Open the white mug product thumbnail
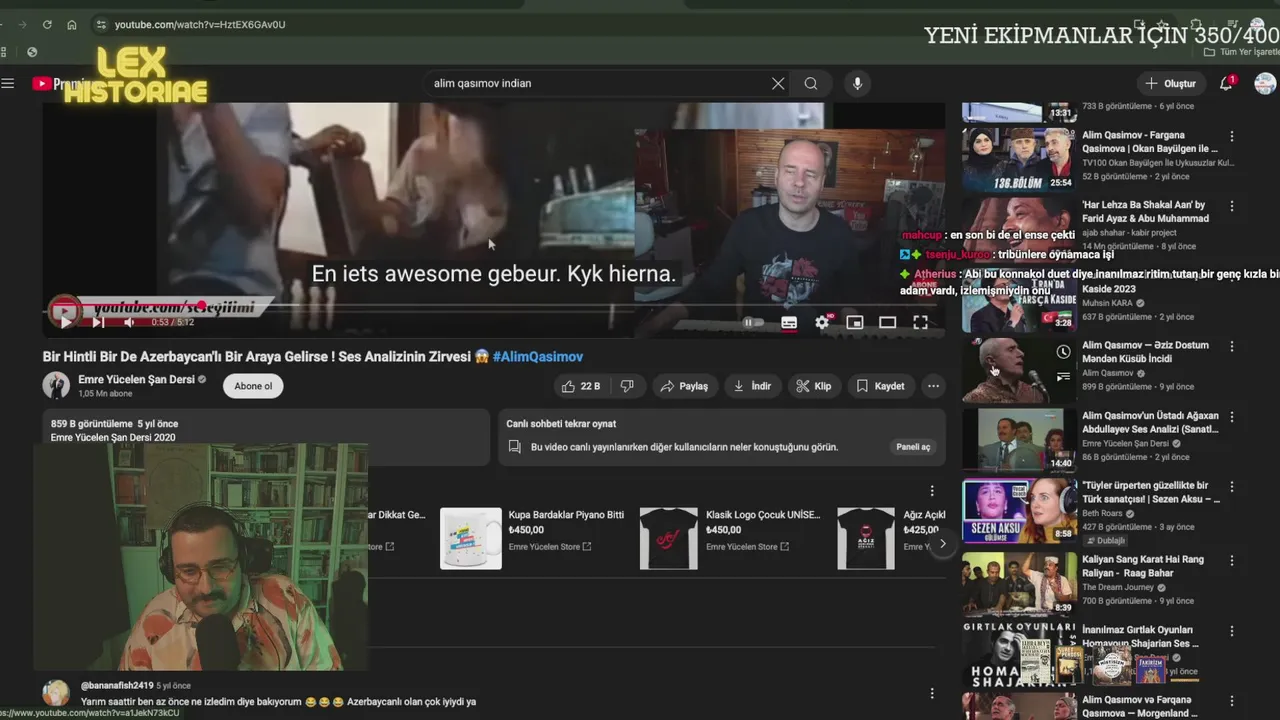1280x720 pixels. point(471,538)
